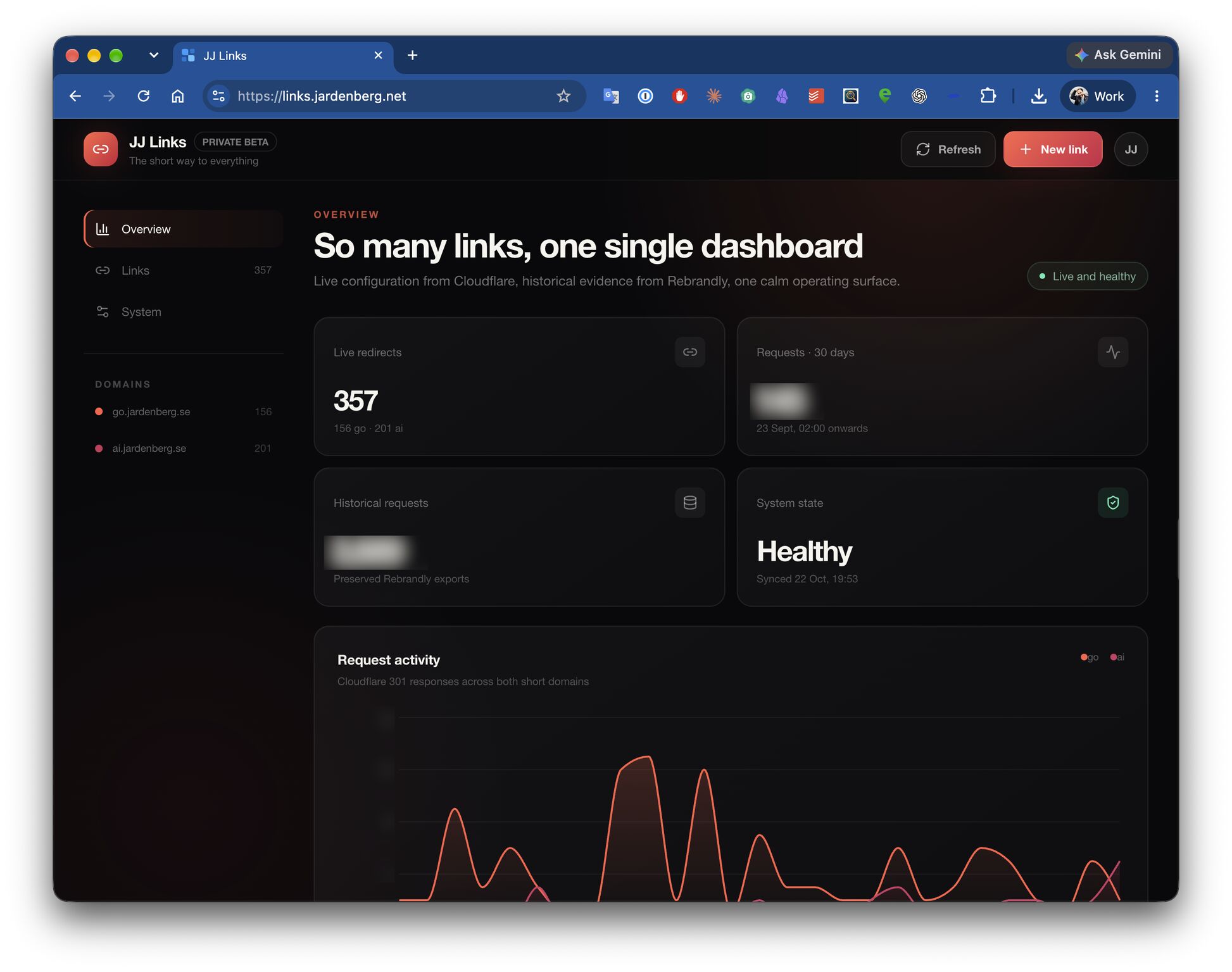Go to browser home page
This screenshot has width=1232, height=972.
pyautogui.click(x=178, y=96)
